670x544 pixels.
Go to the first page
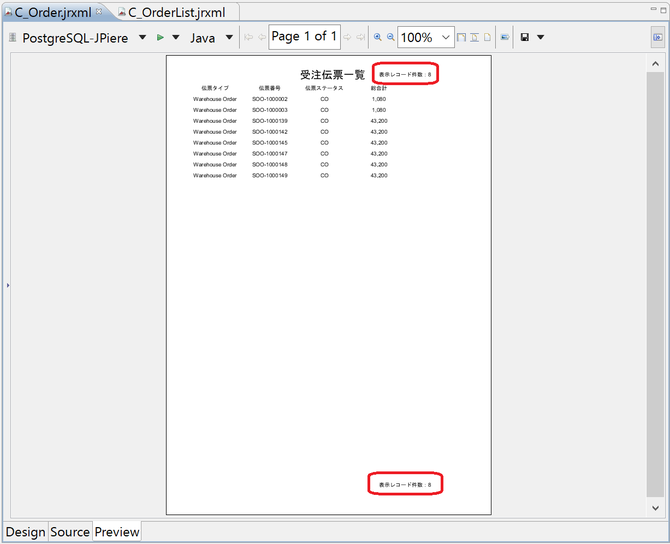click(x=248, y=38)
